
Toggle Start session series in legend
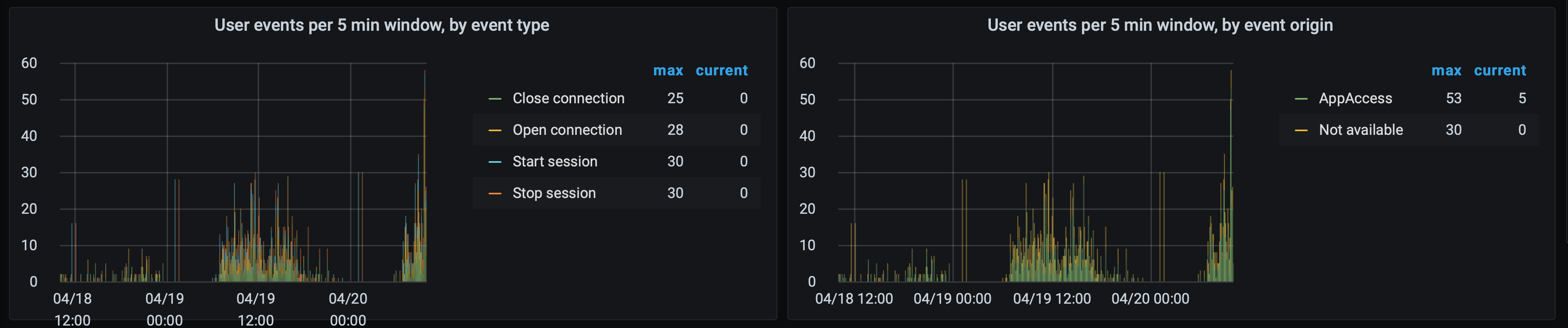pos(555,161)
